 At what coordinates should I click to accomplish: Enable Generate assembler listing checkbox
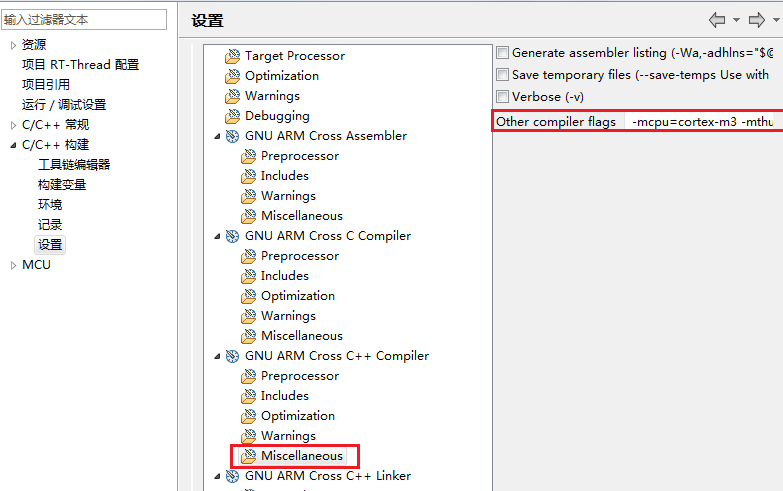click(x=503, y=53)
